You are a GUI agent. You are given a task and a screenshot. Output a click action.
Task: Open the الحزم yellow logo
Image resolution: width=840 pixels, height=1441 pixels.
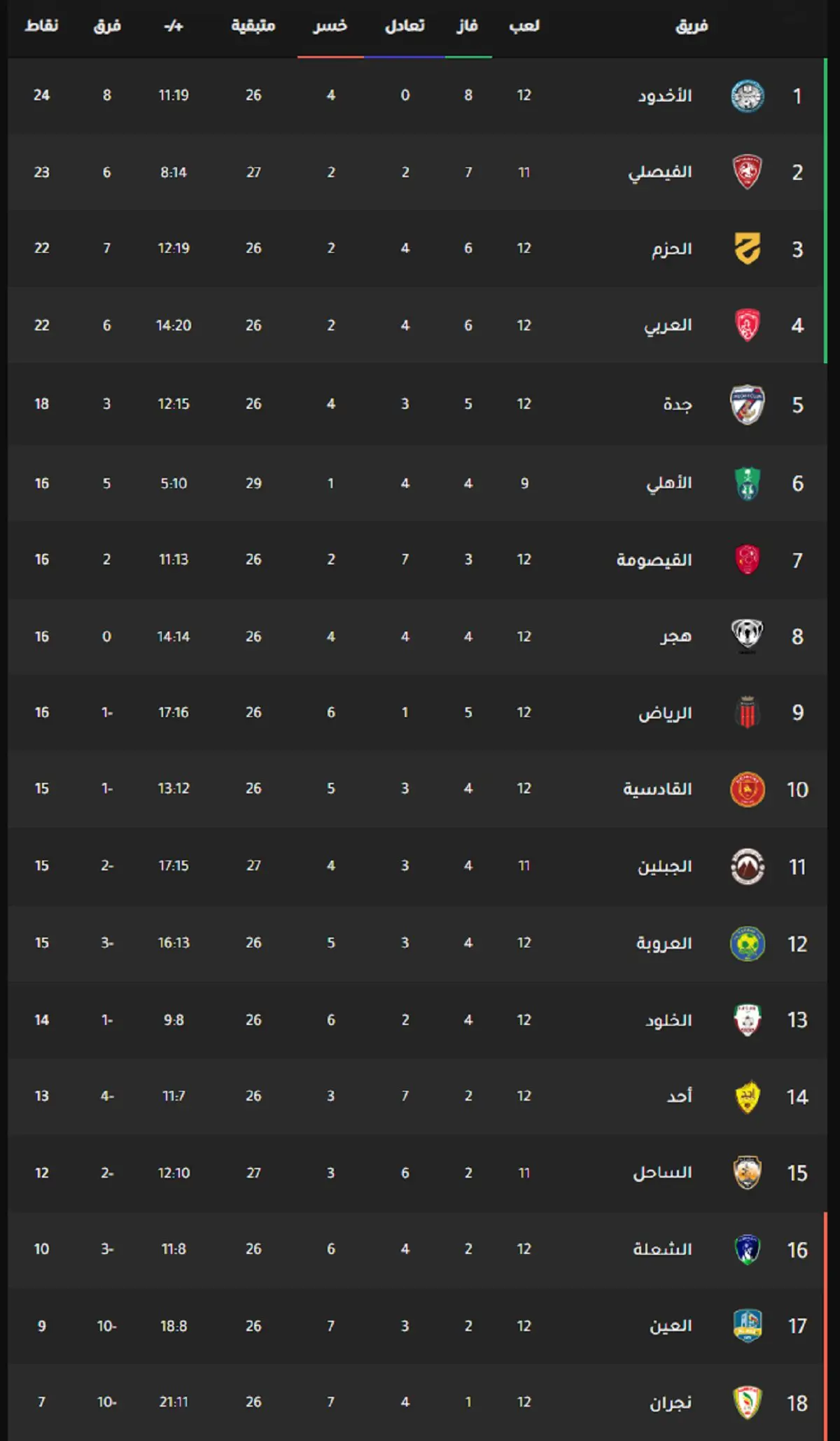(x=747, y=249)
